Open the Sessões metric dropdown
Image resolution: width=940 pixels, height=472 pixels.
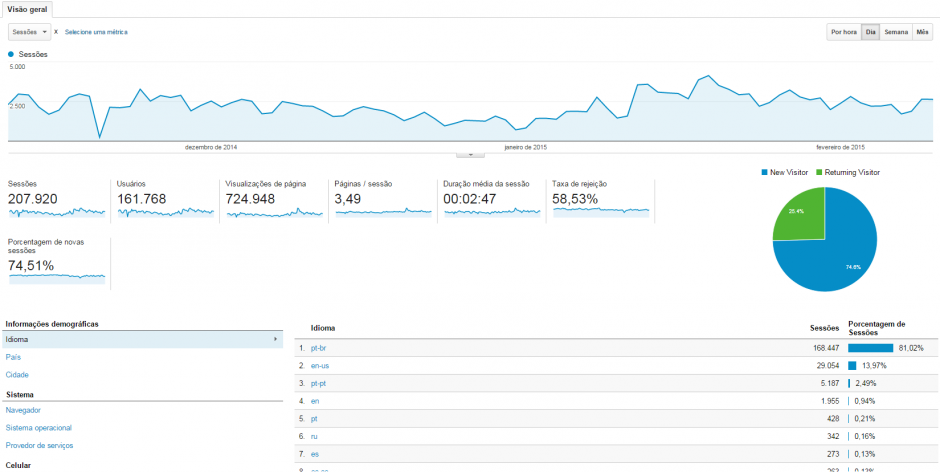29,32
